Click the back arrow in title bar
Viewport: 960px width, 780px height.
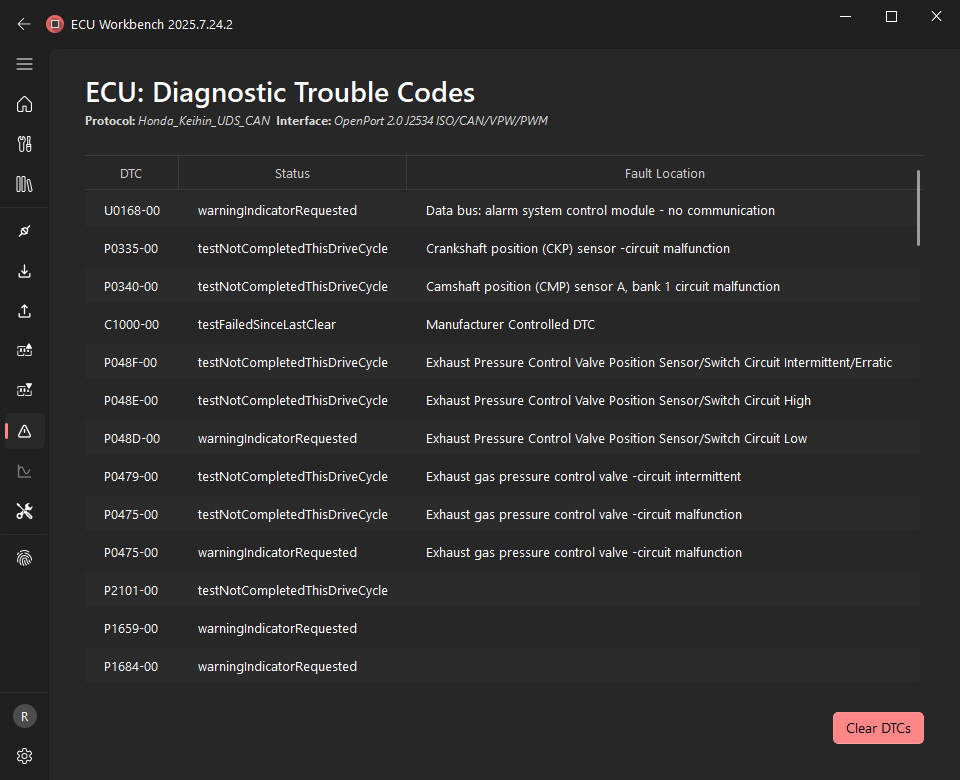pyautogui.click(x=24, y=24)
